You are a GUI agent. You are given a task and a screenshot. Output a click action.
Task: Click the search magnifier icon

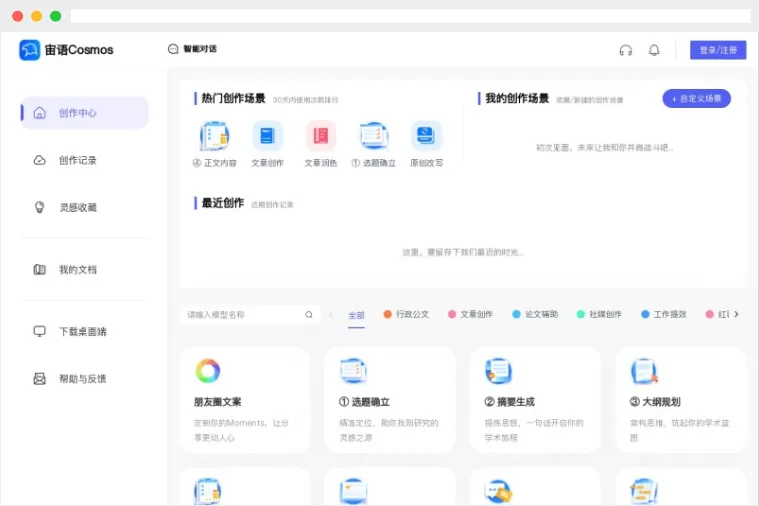click(309, 315)
